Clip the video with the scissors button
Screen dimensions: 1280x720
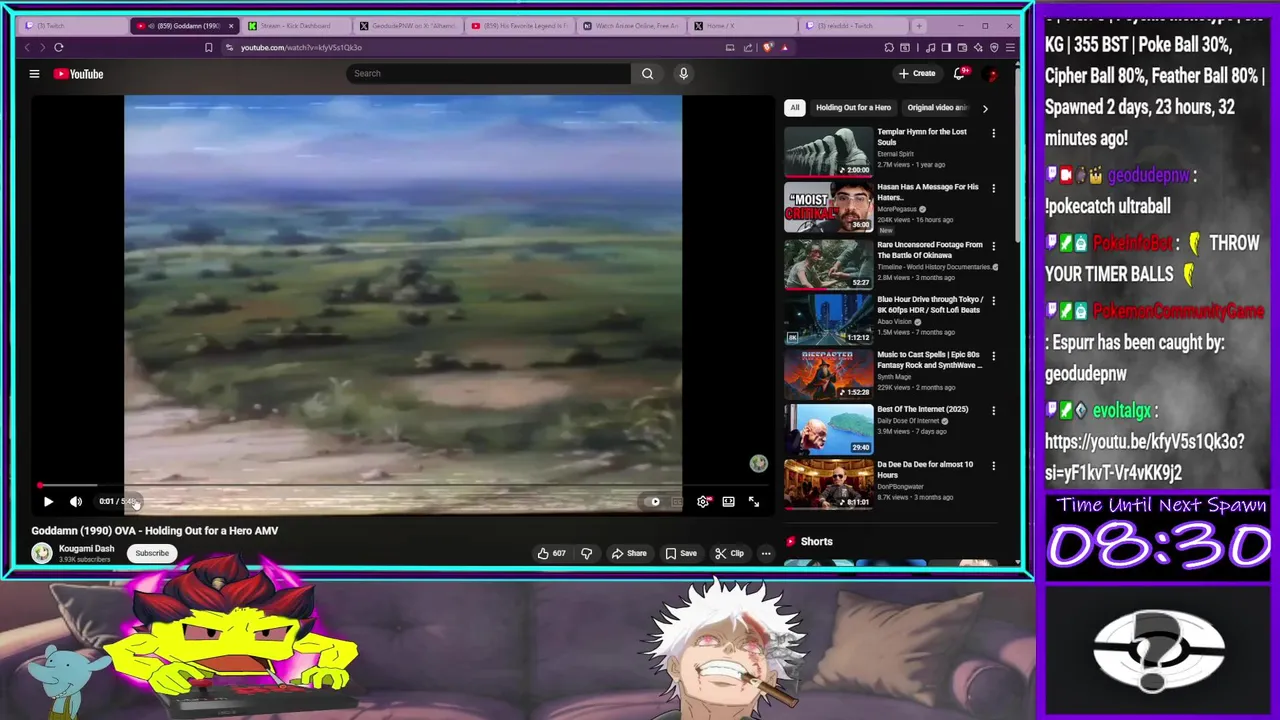[729, 553]
